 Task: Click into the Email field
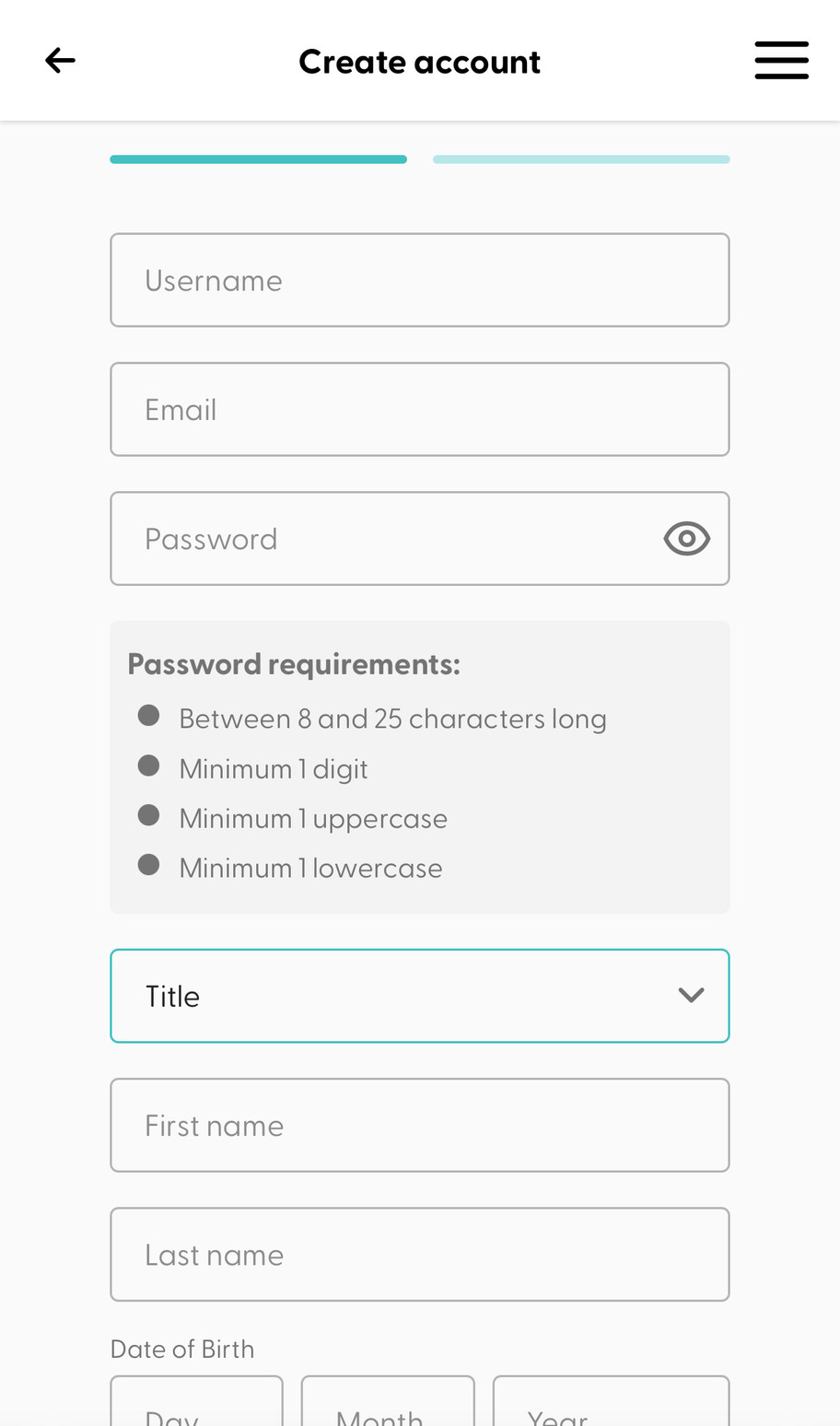[419, 409]
